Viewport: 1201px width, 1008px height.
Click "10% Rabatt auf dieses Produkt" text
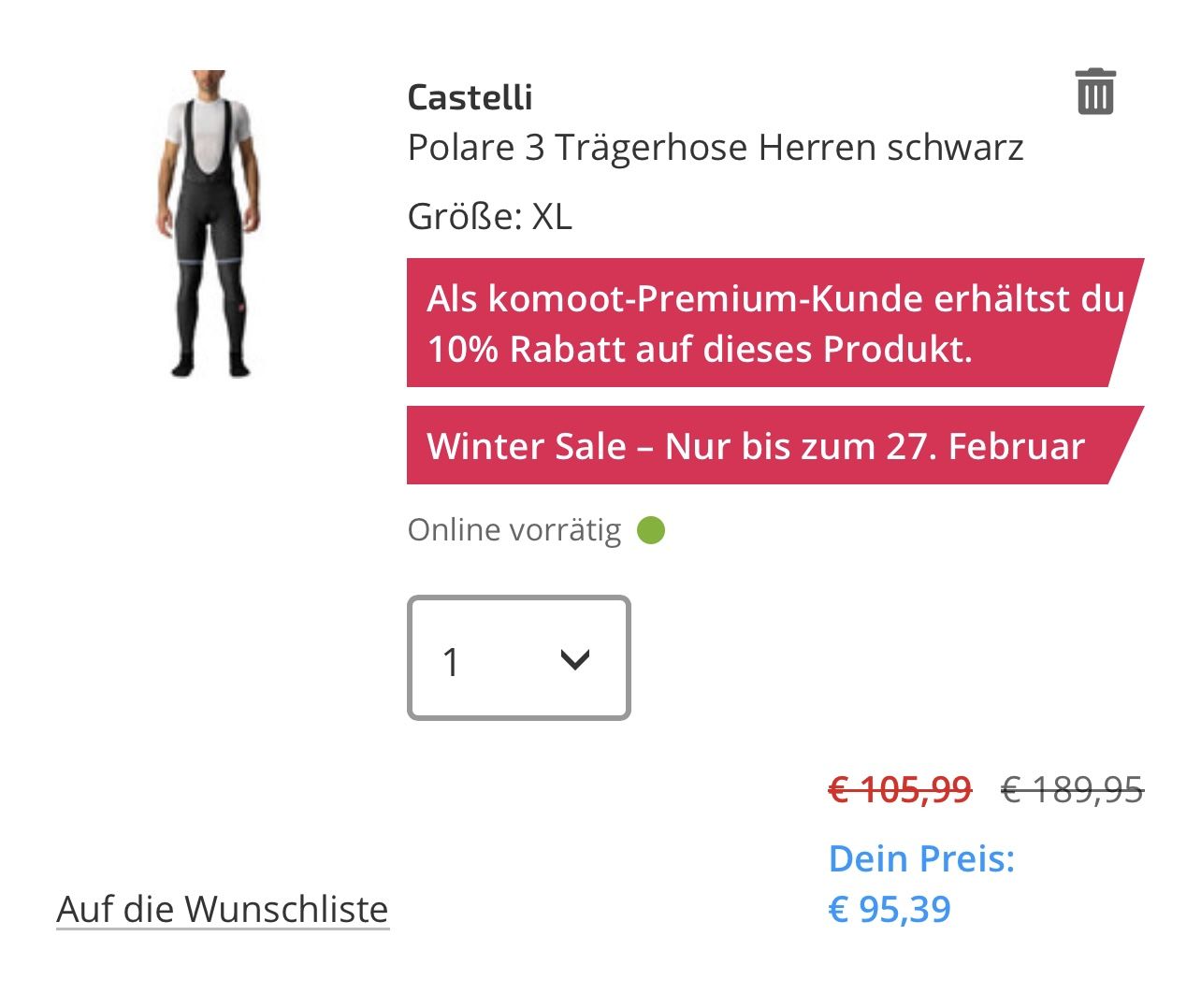(700, 349)
